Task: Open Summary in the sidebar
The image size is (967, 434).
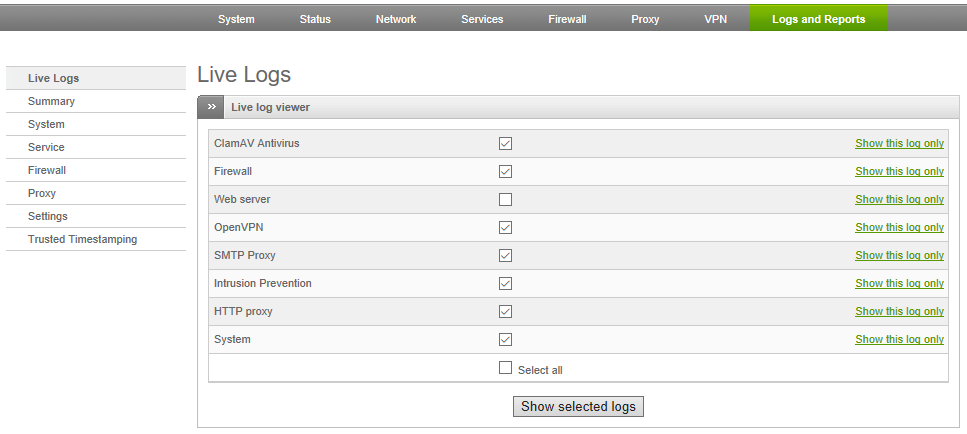Action: (96, 101)
